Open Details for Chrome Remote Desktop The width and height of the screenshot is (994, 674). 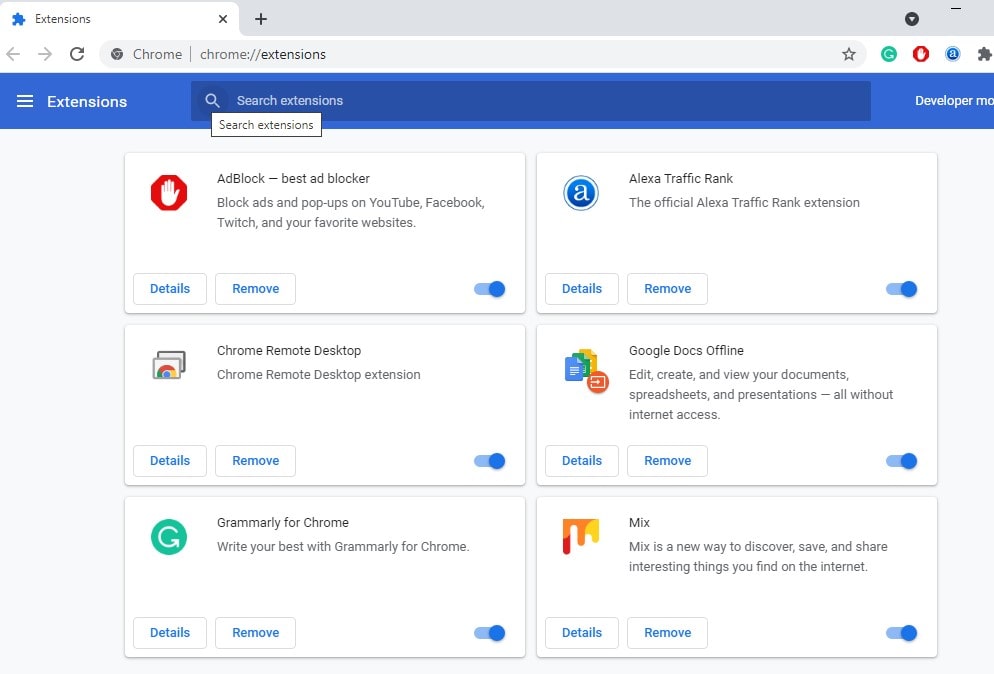170,461
